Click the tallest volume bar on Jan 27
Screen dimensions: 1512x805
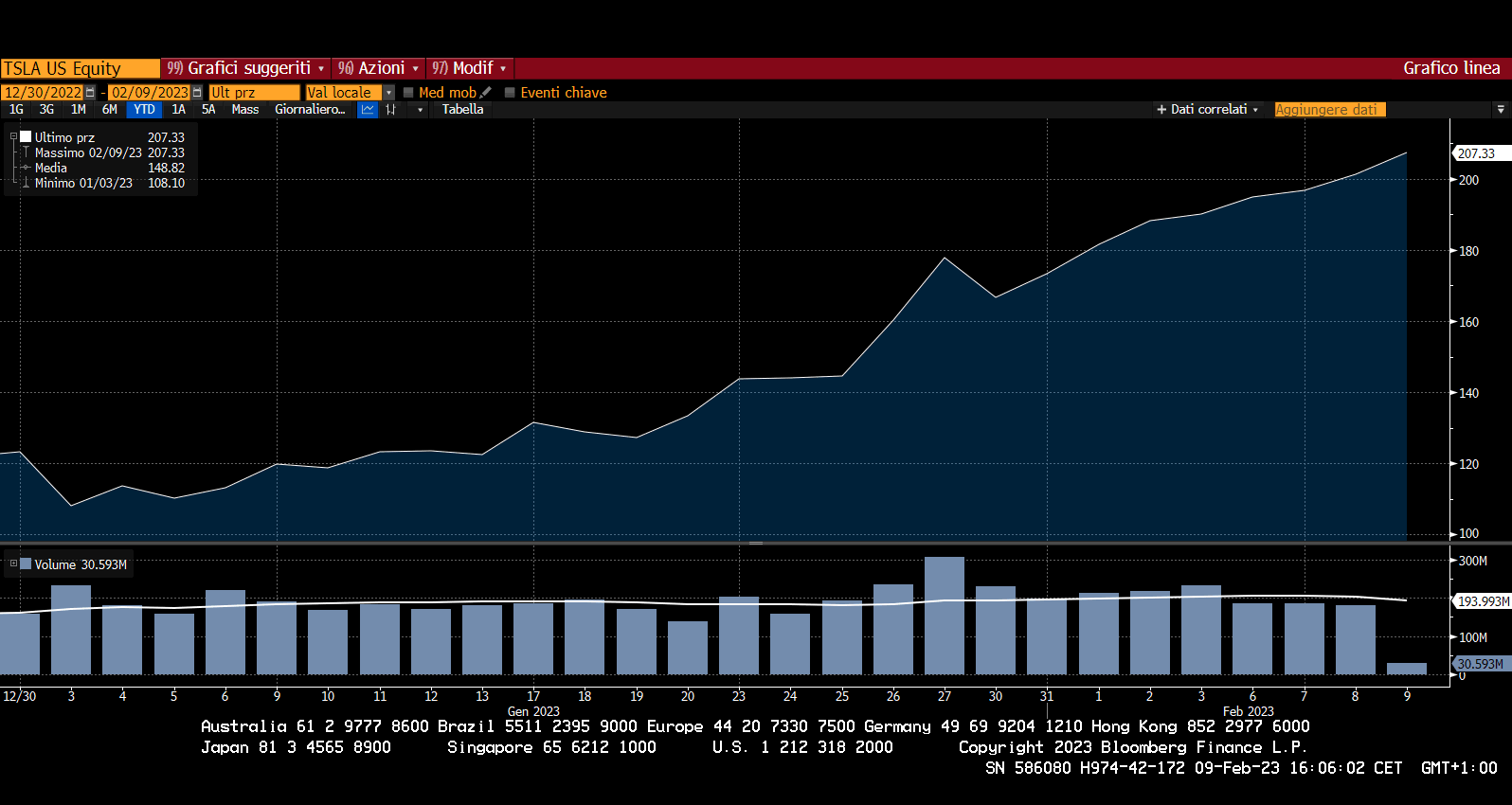pyautogui.click(x=945, y=616)
